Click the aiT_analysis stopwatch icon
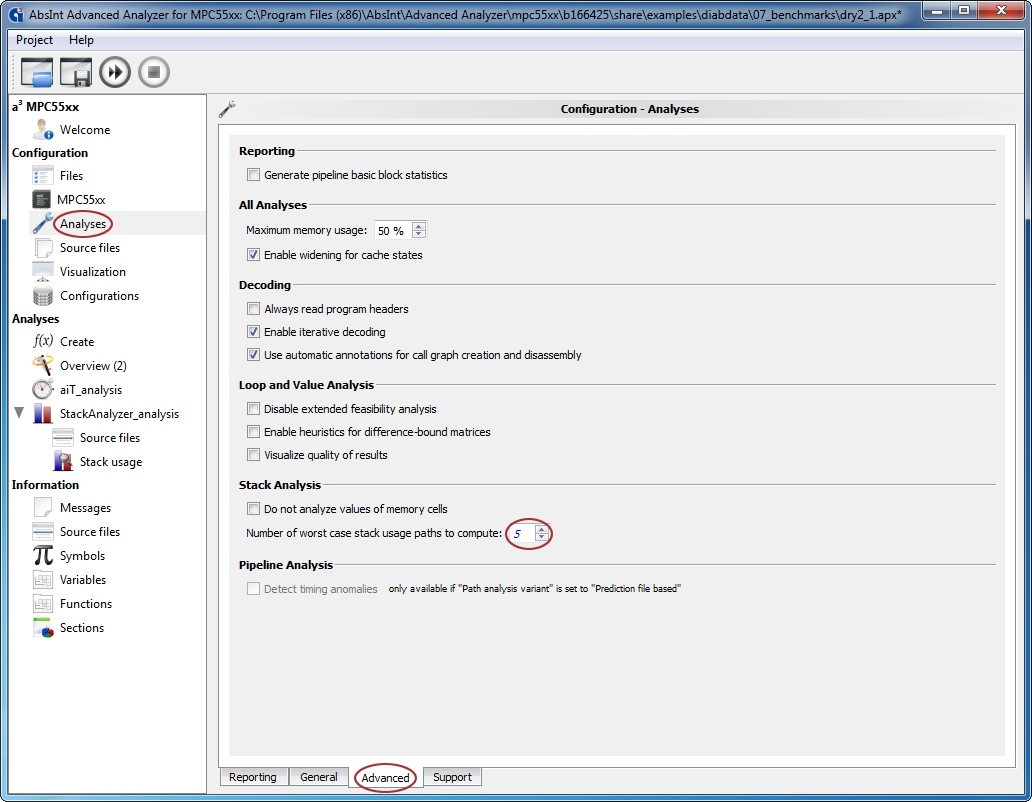Image resolution: width=1032 pixels, height=802 pixels. tap(43, 389)
